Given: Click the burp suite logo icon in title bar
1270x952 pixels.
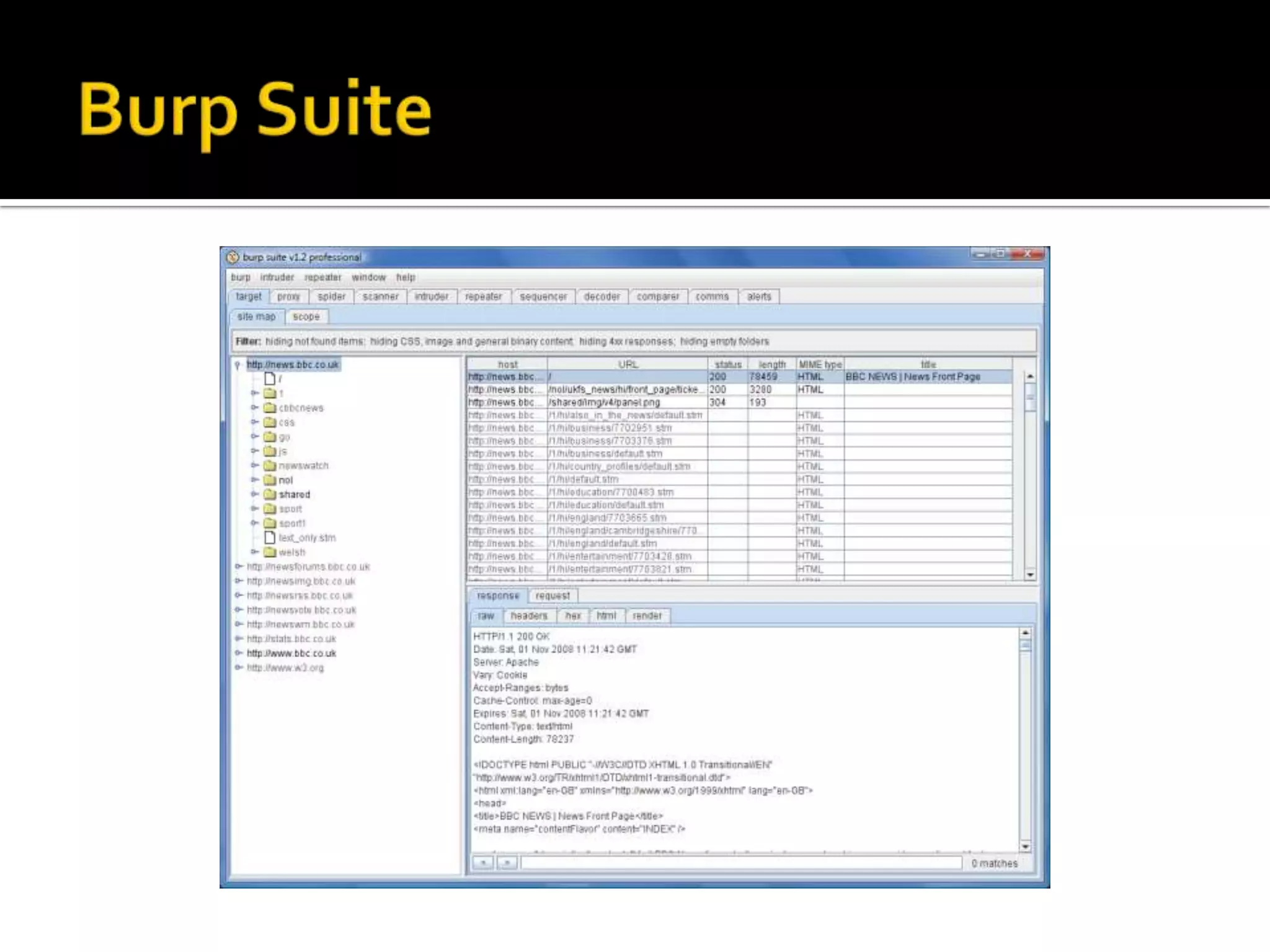Looking at the screenshot, I should point(233,257).
